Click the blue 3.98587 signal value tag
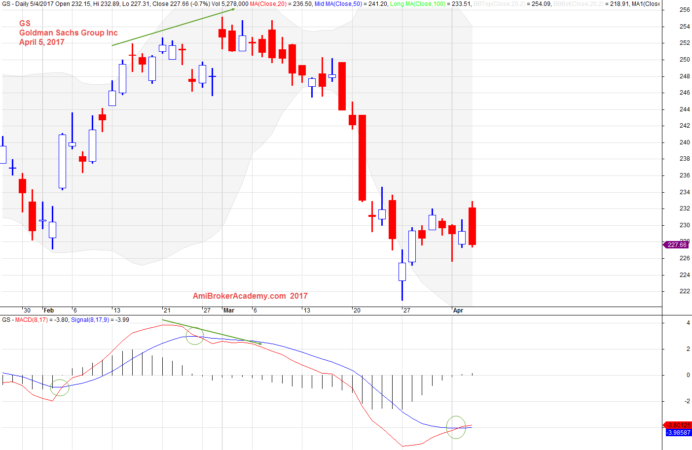Image resolution: width=692 pixels, height=450 pixels. (678, 432)
